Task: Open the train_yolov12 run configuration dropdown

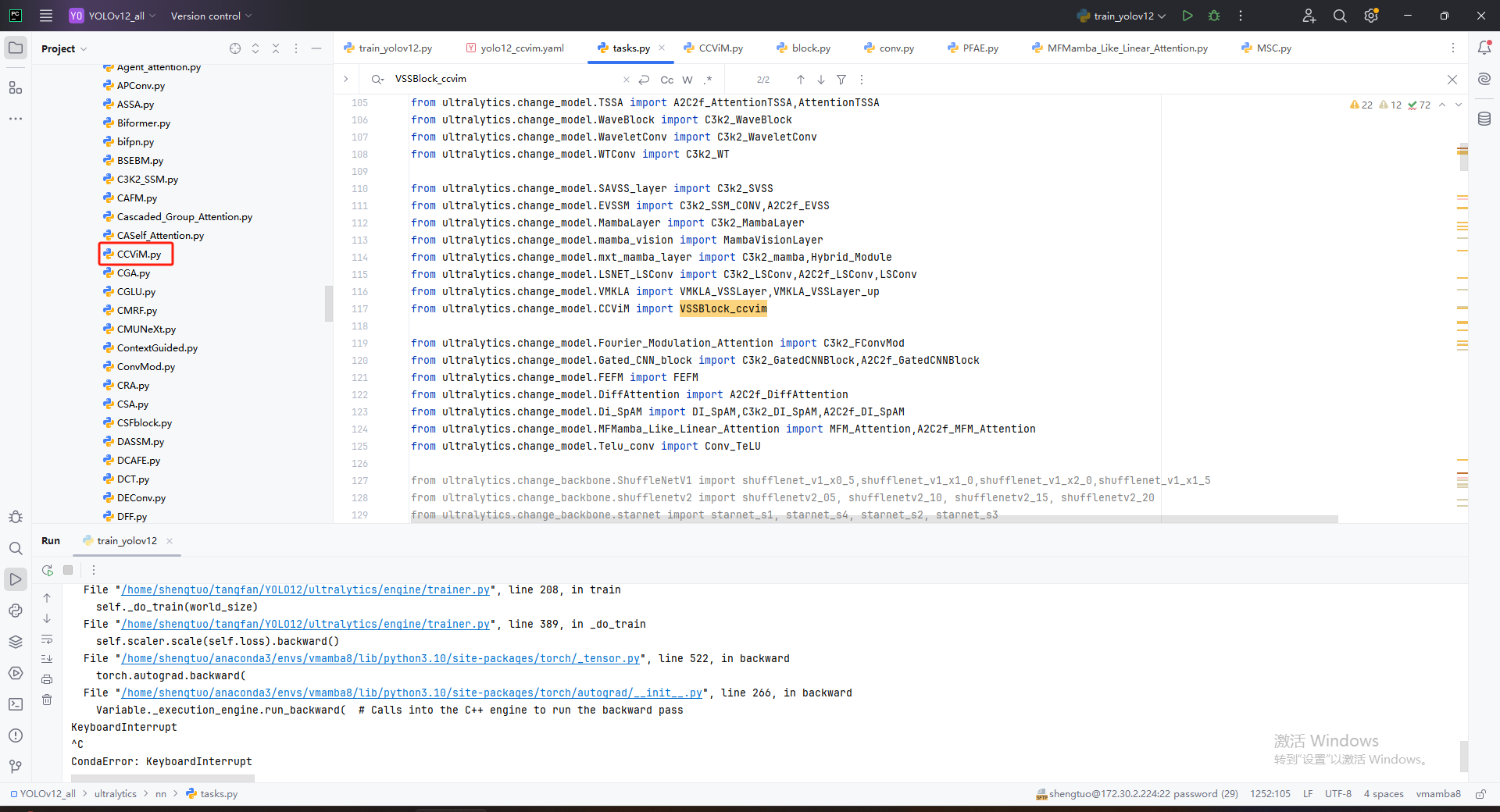Action: (1120, 16)
